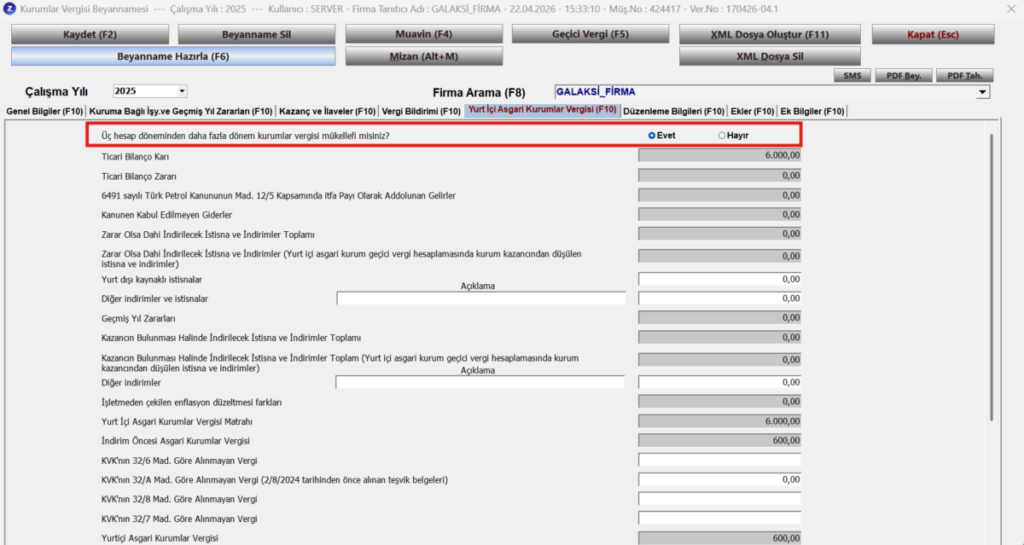The height and width of the screenshot is (545, 1024).
Task: Click Kanunen Kabul Edilmeyen Giderler value field
Action: pyautogui.click(x=720, y=215)
